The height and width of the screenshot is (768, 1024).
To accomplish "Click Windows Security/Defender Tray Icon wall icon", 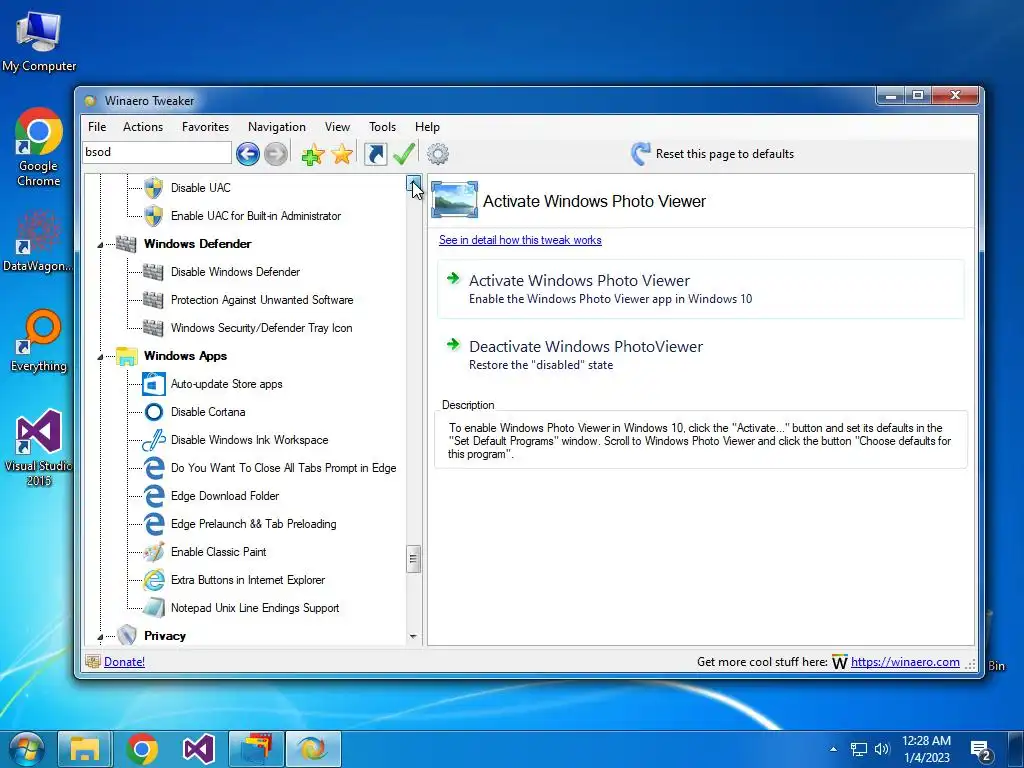I will pyautogui.click(x=153, y=328).
